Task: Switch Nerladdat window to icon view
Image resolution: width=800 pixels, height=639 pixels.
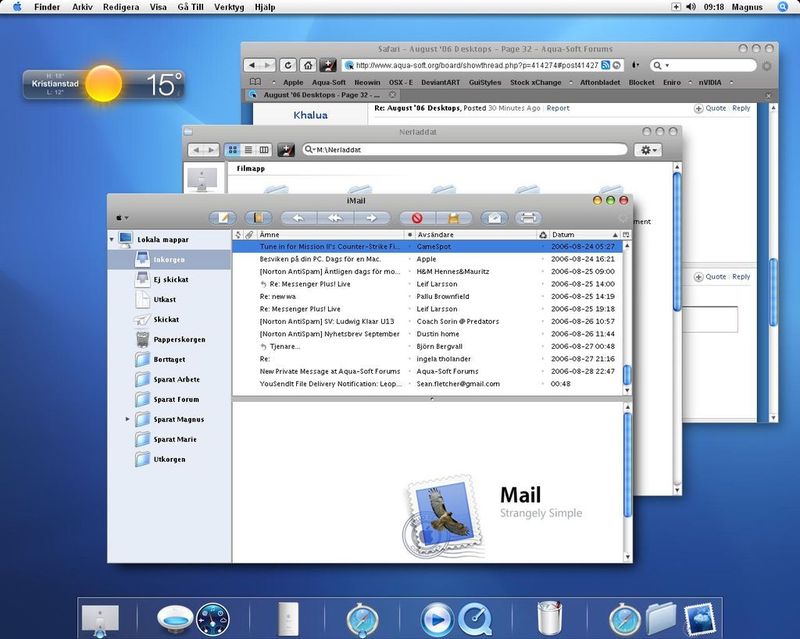Action: pos(233,150)
